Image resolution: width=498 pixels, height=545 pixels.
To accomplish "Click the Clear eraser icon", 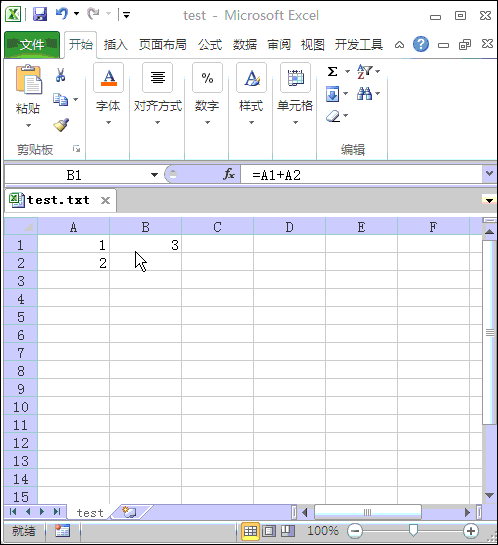I will [333, 116].
